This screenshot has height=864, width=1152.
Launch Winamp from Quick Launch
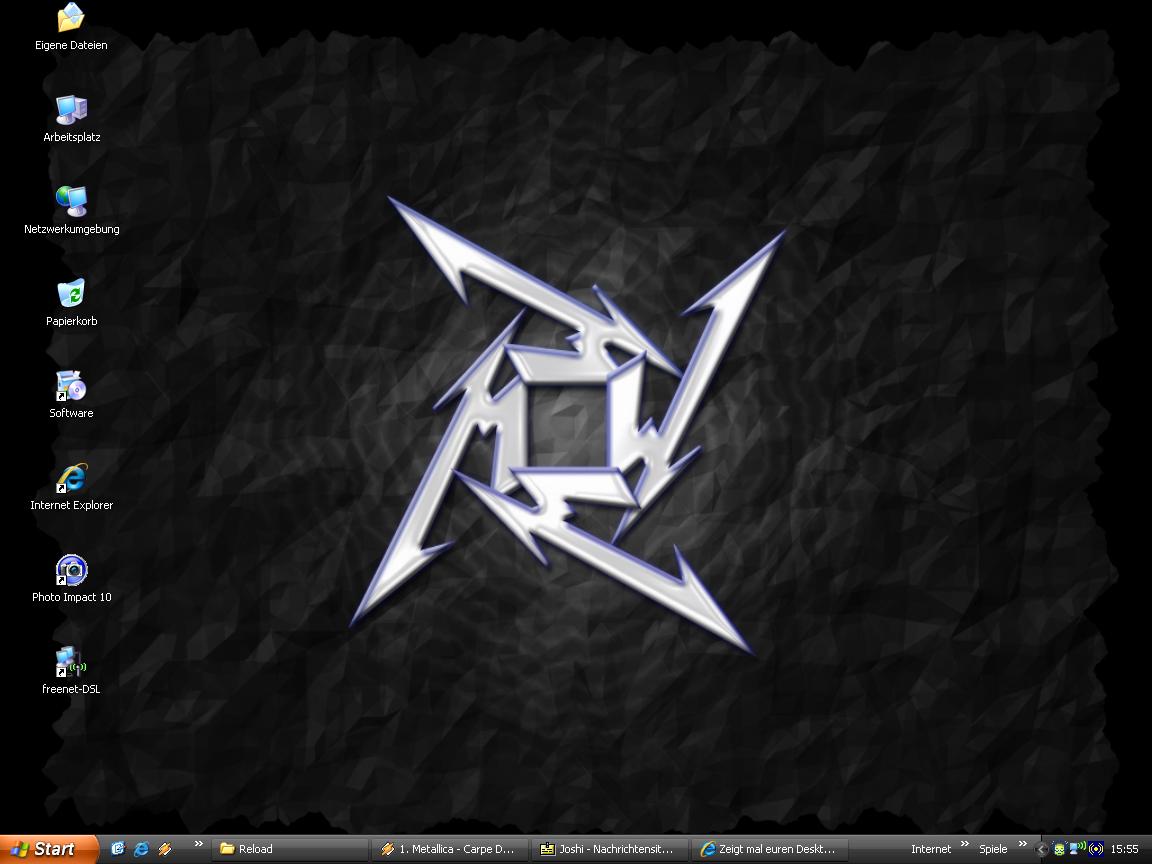165,849
